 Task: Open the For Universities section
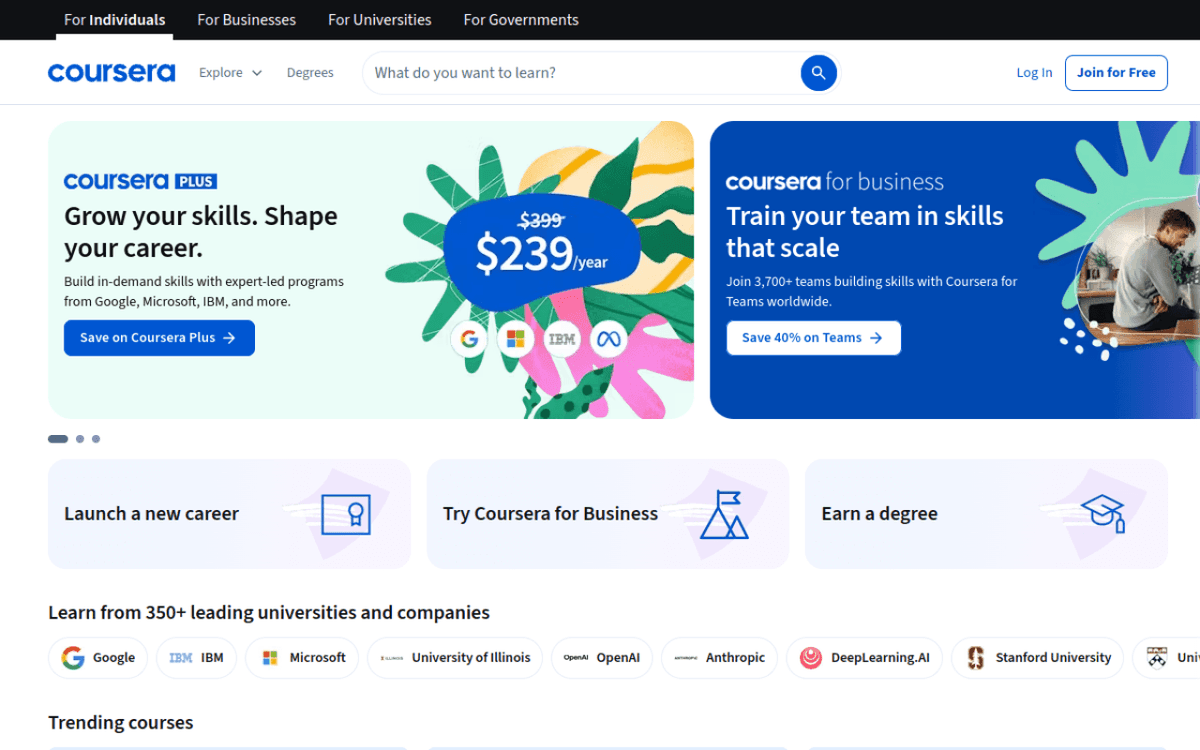(380, 19)
